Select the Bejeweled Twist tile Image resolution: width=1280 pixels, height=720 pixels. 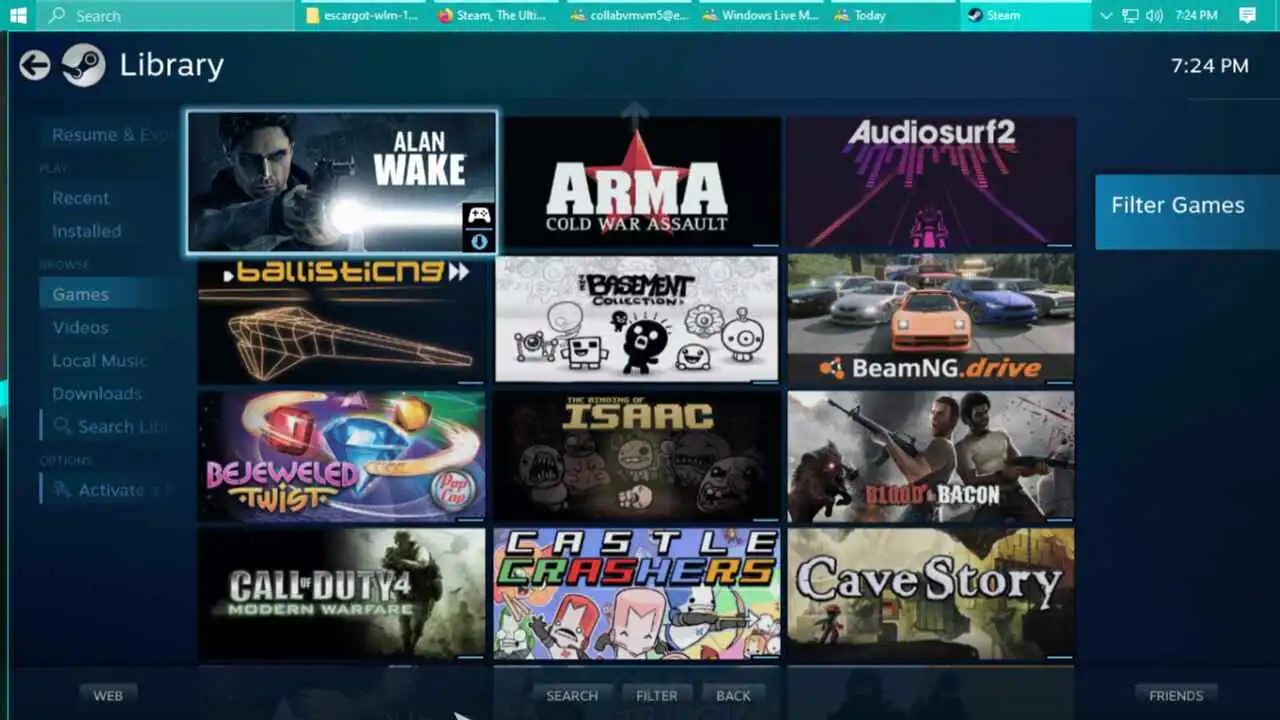[341, 456]
